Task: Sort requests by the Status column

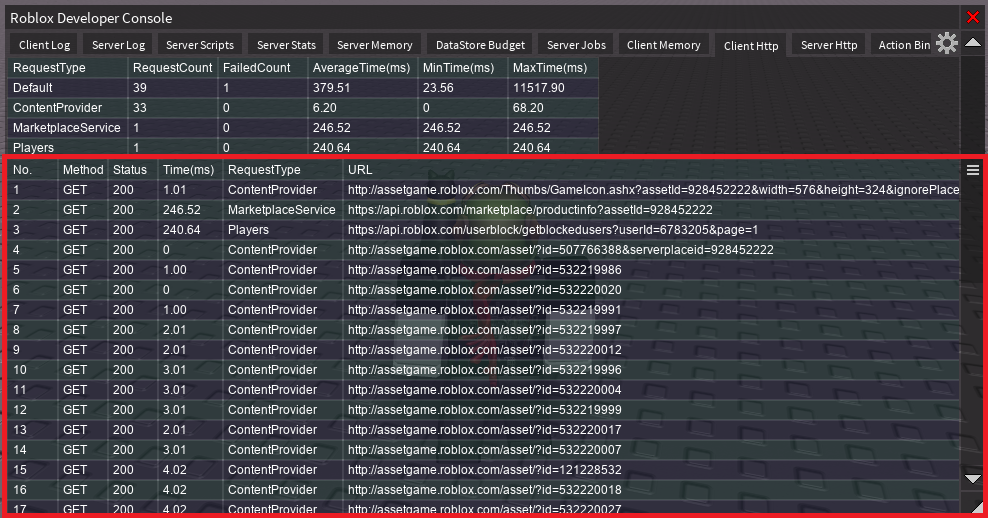Action: pyautogui.click(x=130, y=170)
